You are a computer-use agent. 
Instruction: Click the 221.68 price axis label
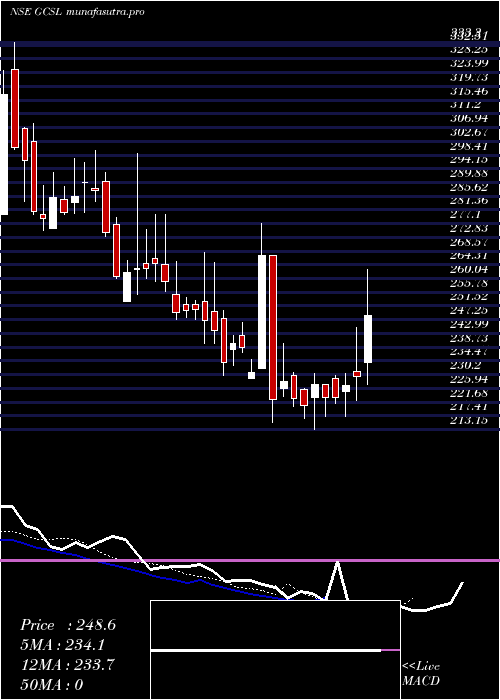[x=469, y=393]
